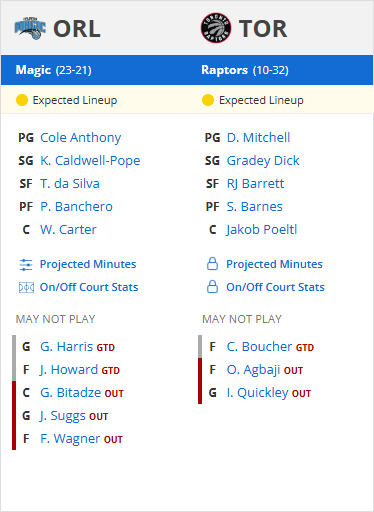Open Gradey Dick player link
This screenshot has width=374, height=512.
click(263, 161)
